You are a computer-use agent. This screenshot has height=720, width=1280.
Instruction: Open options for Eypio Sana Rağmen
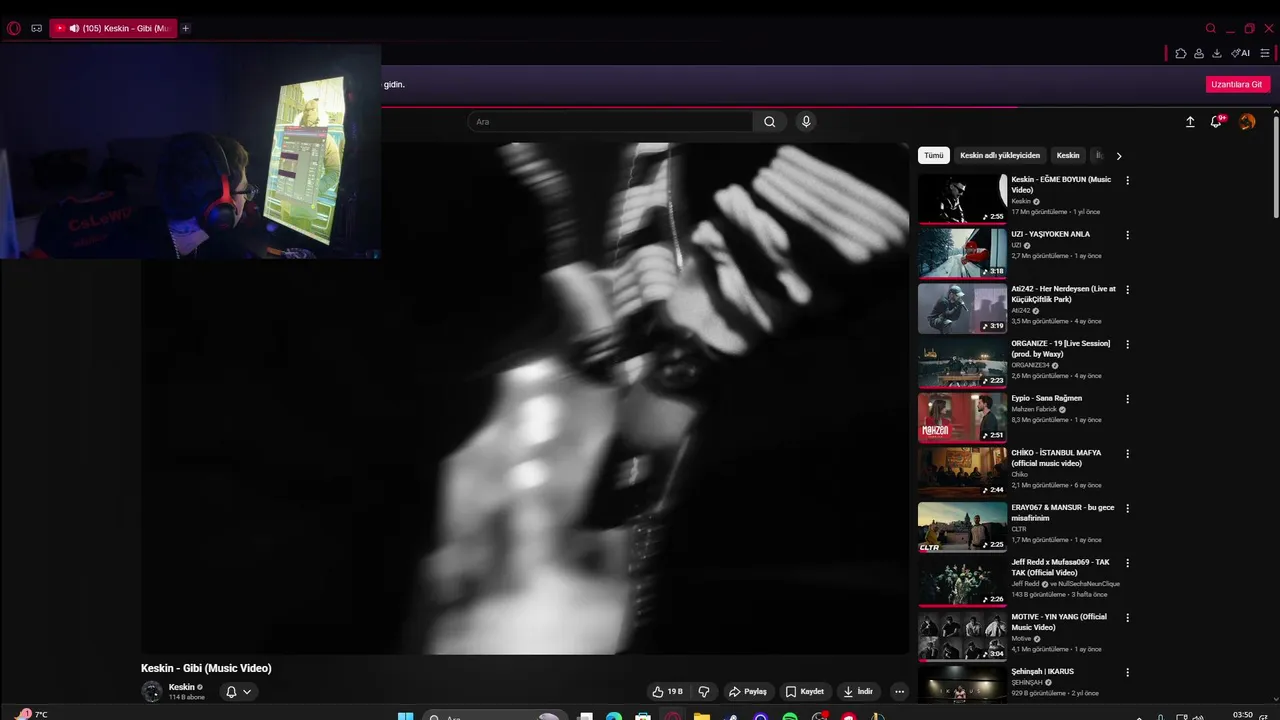(1128, 399)
